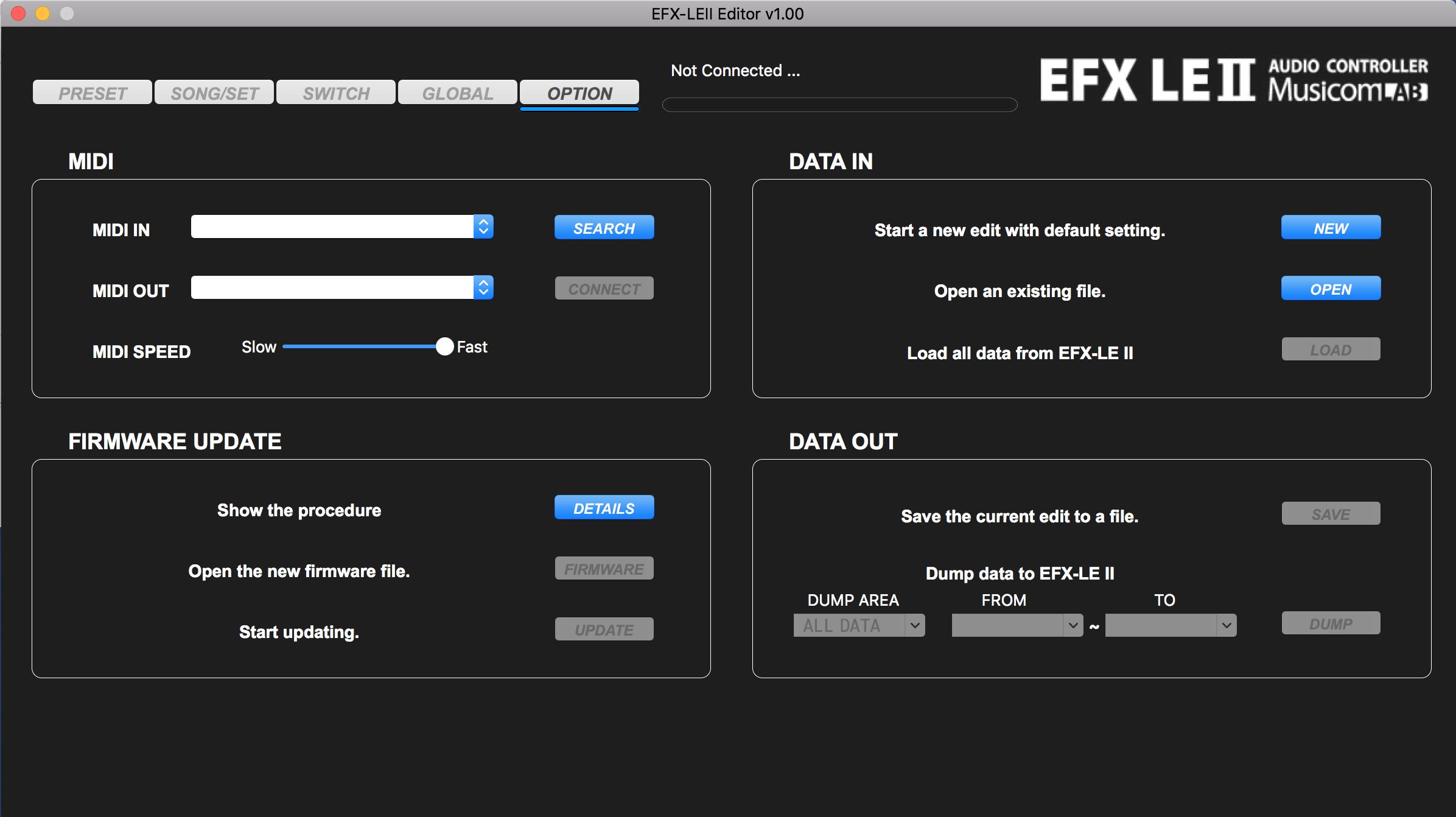Click SAVE to save the current edit

pos(1331,513)
